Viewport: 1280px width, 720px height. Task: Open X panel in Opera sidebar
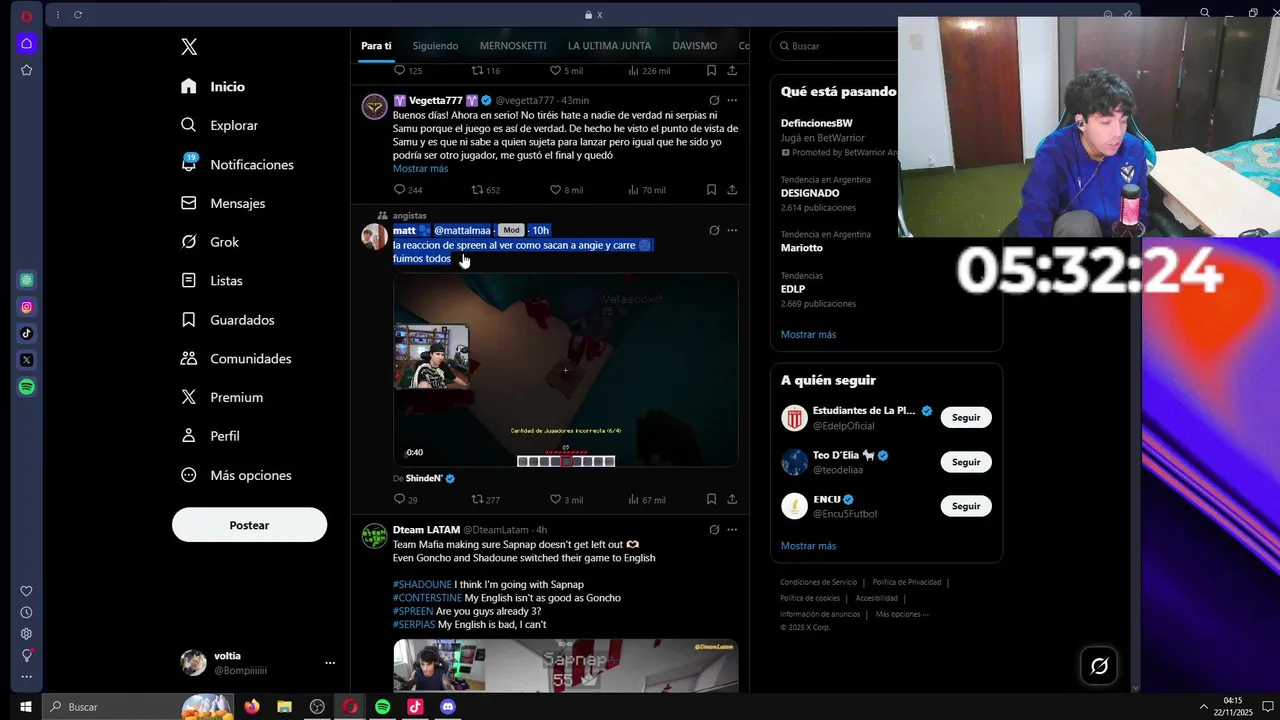26,360
